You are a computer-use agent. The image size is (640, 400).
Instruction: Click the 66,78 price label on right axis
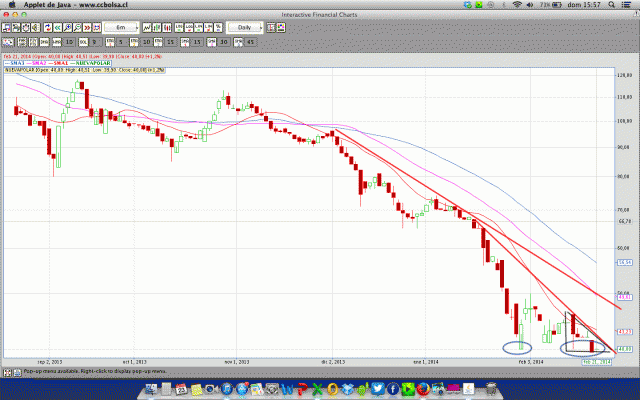coord(624,221)
